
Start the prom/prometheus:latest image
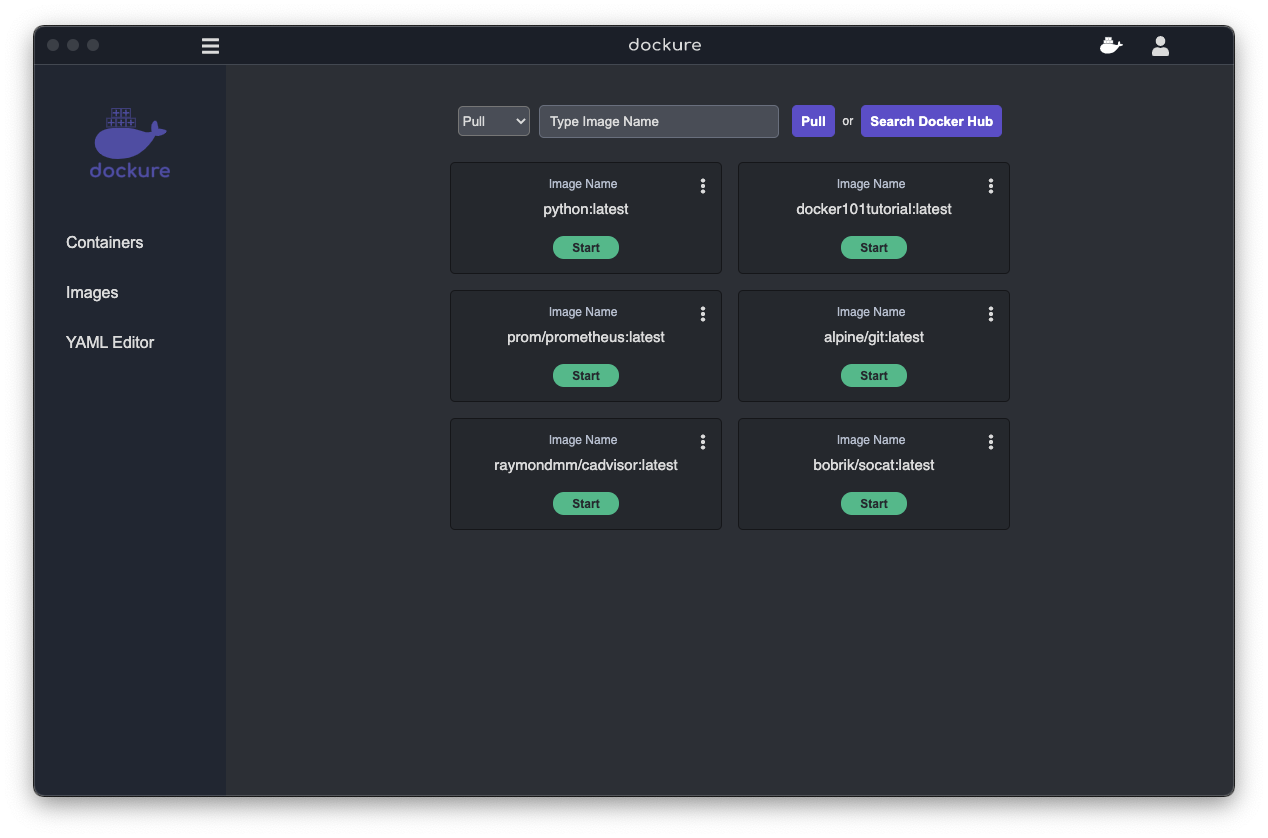(x=586, y=376)
